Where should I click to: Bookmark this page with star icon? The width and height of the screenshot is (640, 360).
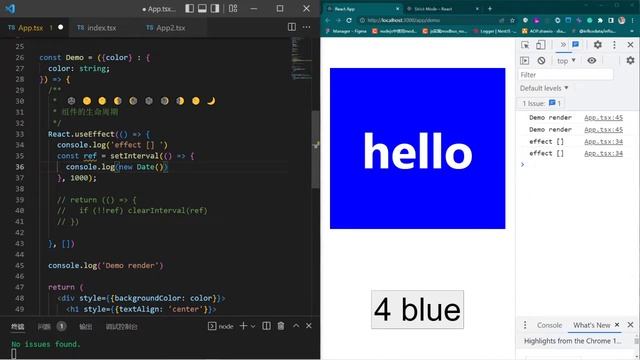tap(512, 20)
